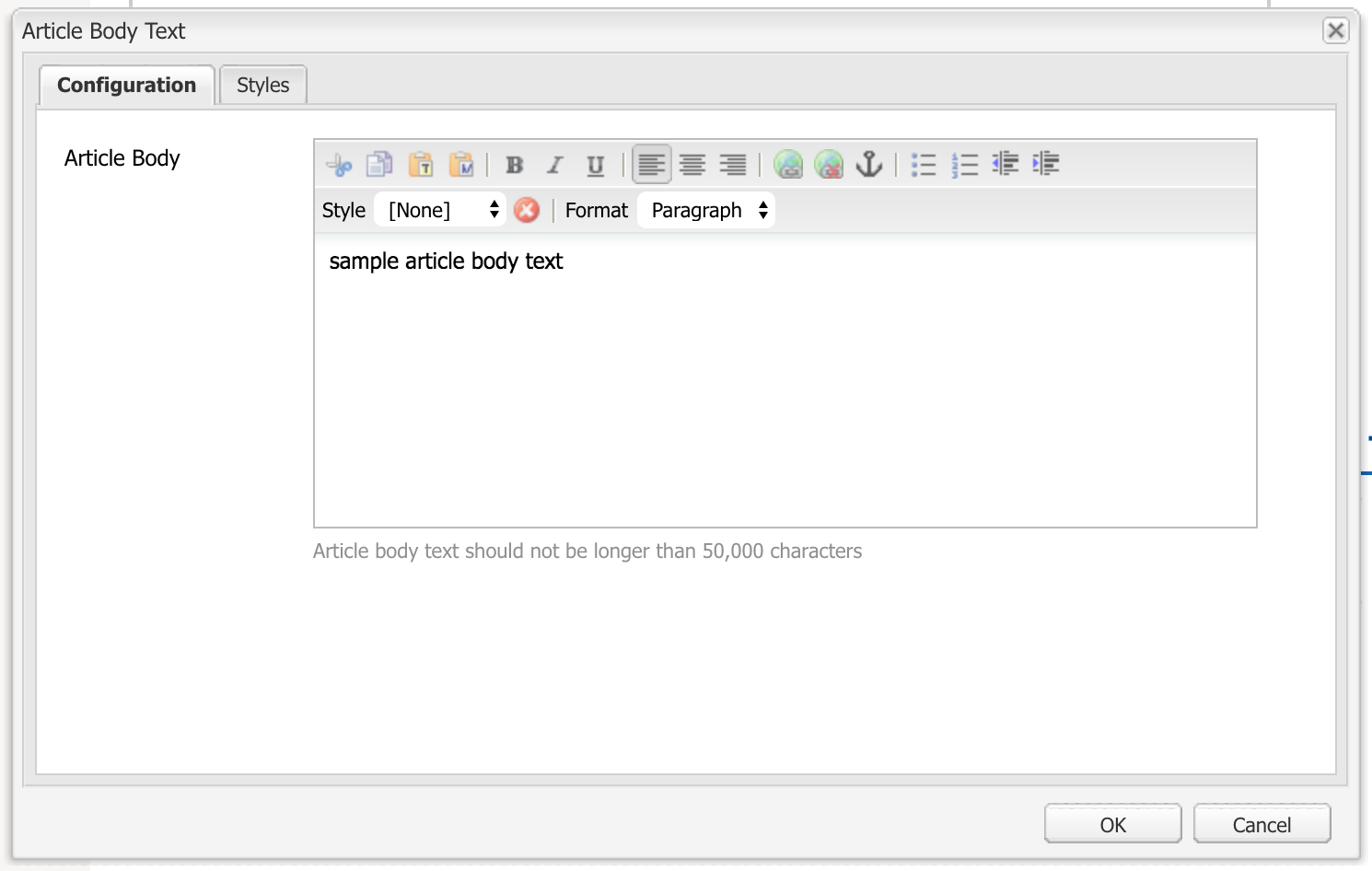Enable center text alignment

tap(692, 165)
